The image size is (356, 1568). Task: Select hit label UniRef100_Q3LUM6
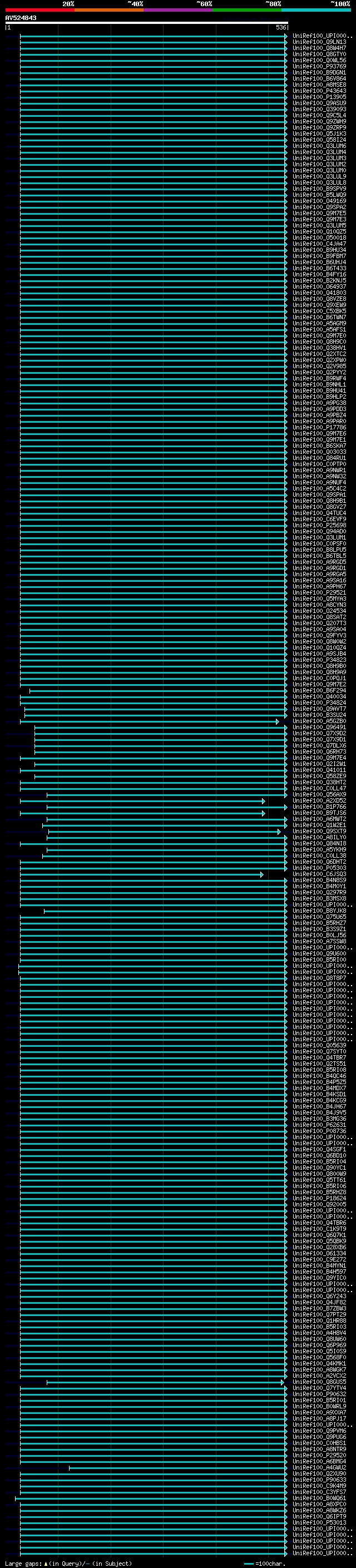(319, 146)
